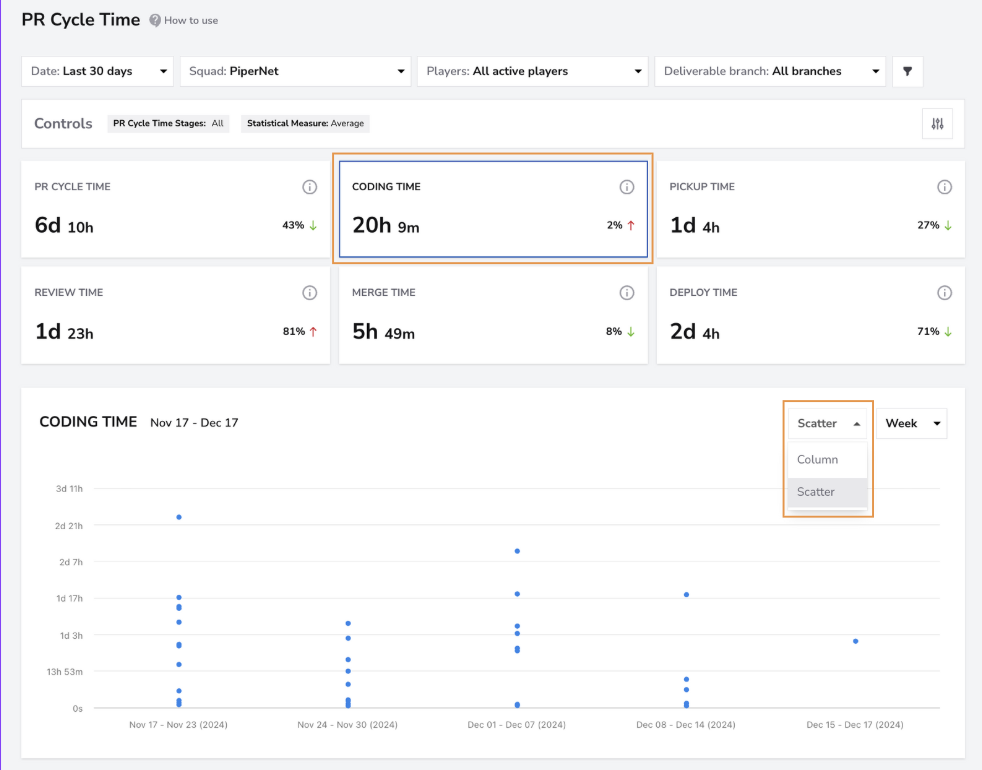Click the Nov 24 - Nov 30 (2024) axis label
The width and height of the screenshot is (982, 770).
click(348, 725)
